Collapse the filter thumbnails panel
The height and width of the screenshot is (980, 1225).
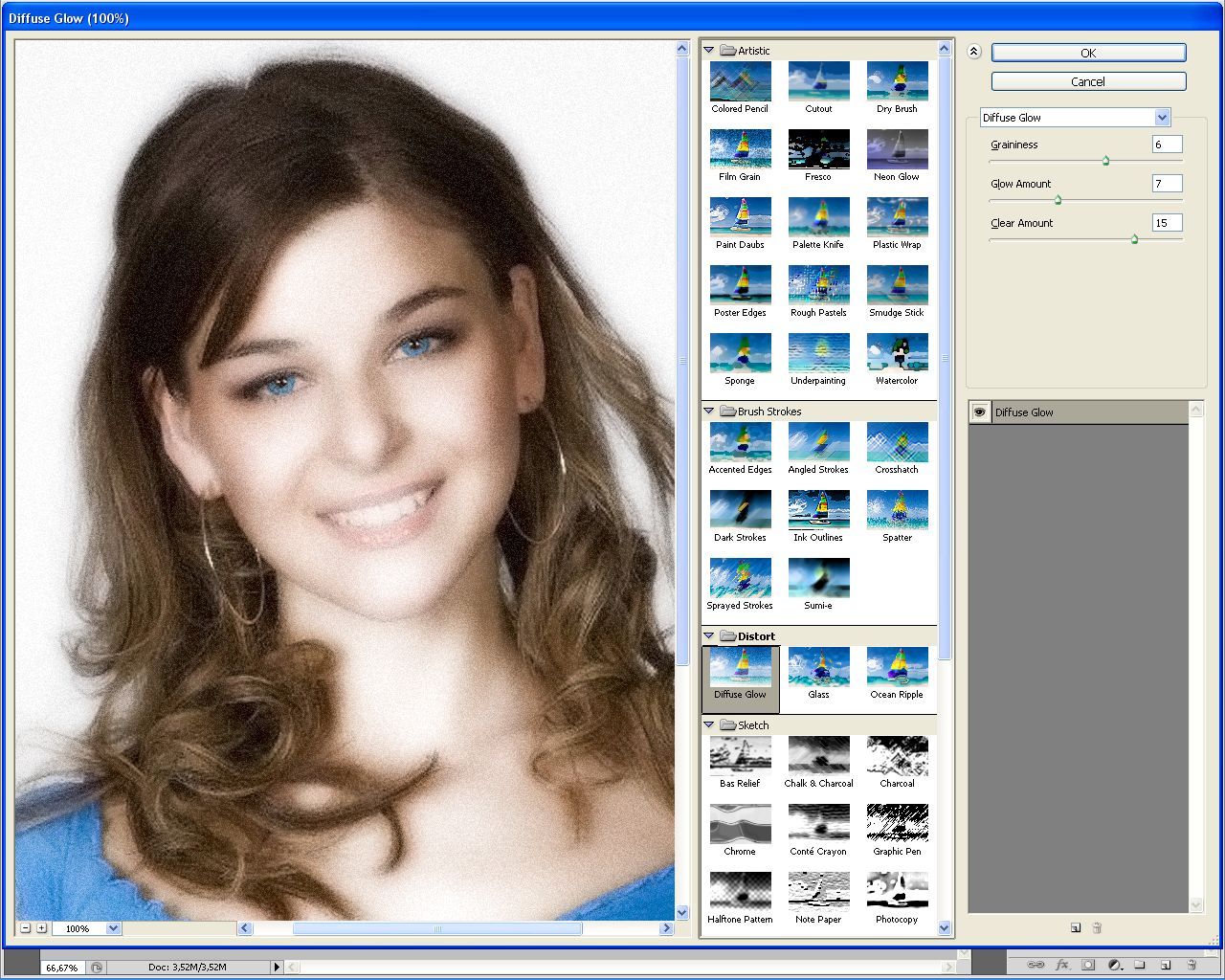coord(973,52)
